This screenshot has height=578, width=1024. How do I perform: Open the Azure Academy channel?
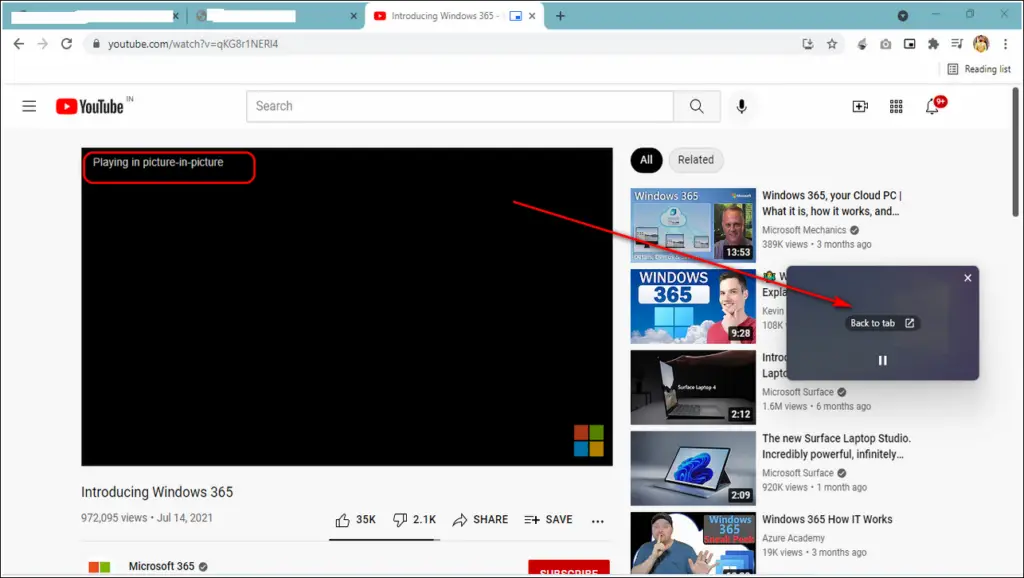pyautogui.click(x=793, y=538)
